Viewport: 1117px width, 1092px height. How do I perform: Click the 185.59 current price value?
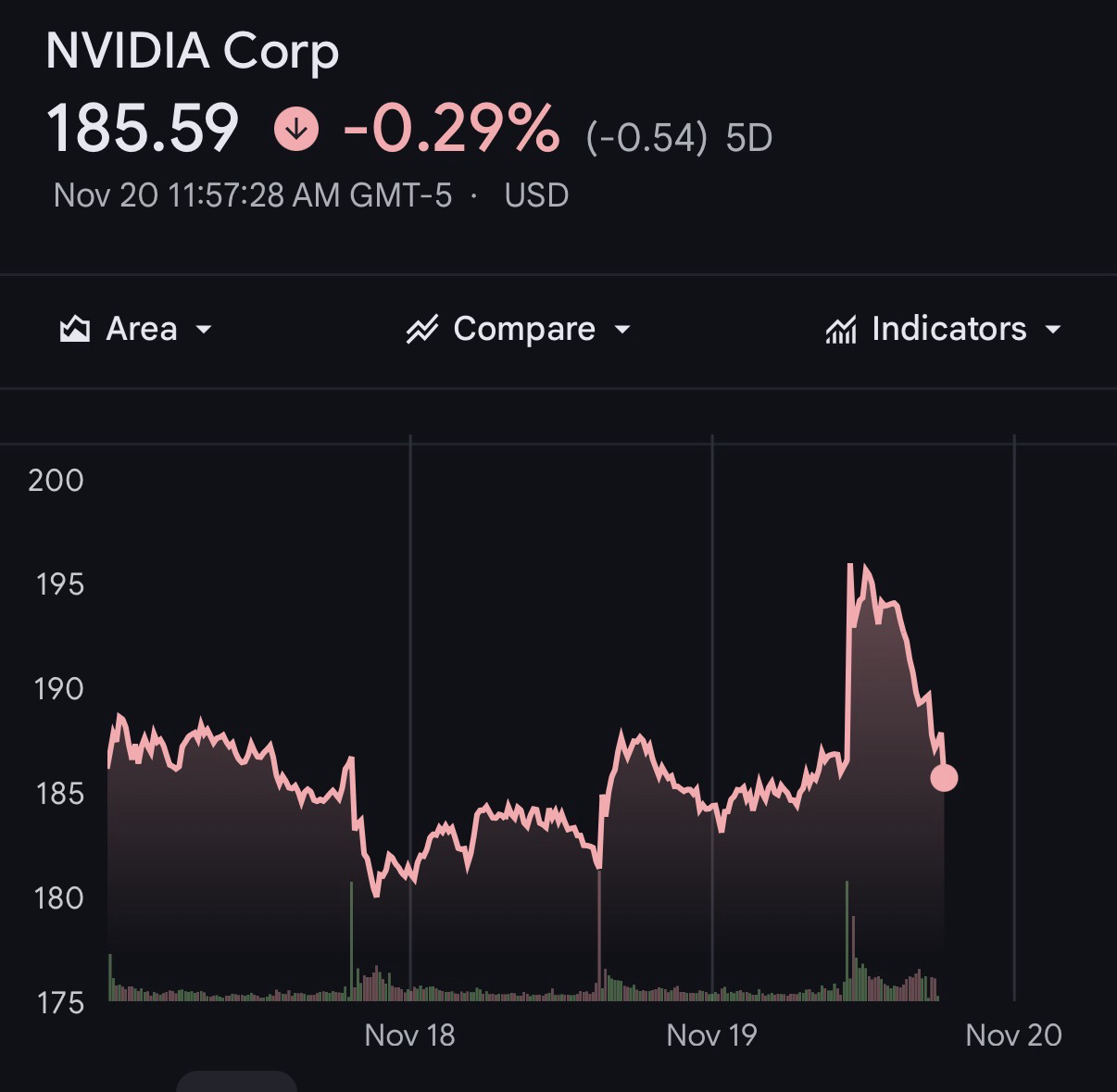point(143,128)
